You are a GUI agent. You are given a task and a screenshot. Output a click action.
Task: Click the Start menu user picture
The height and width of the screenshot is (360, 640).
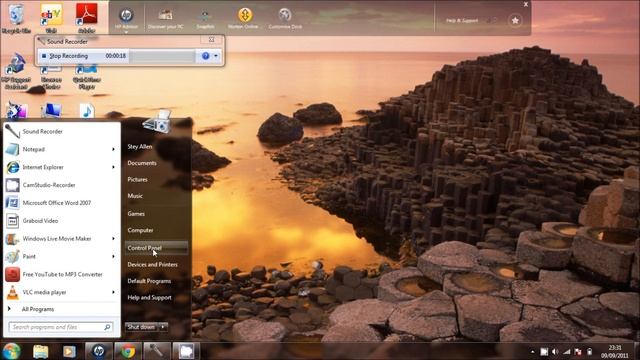point(158,122)
